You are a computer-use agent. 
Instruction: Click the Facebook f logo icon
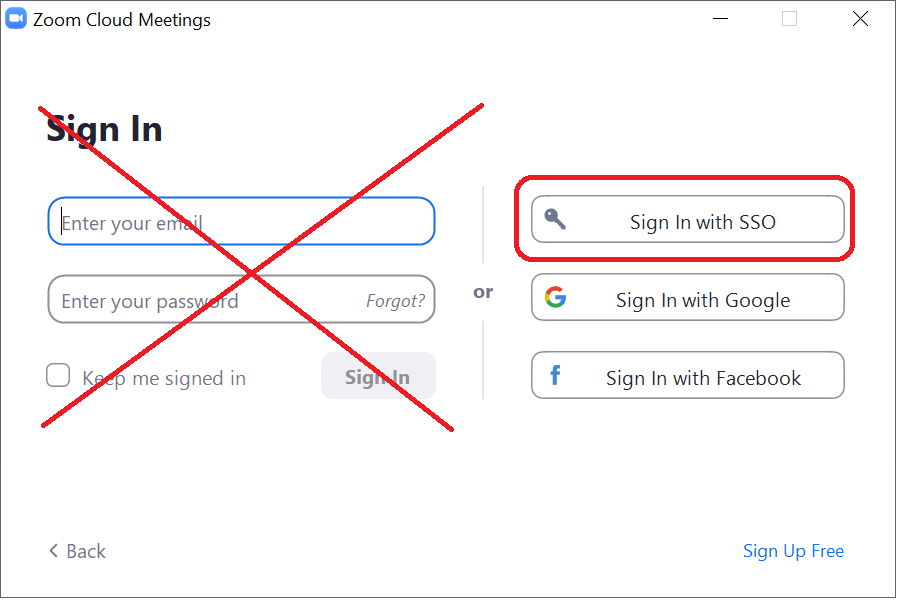click(555, 375)
